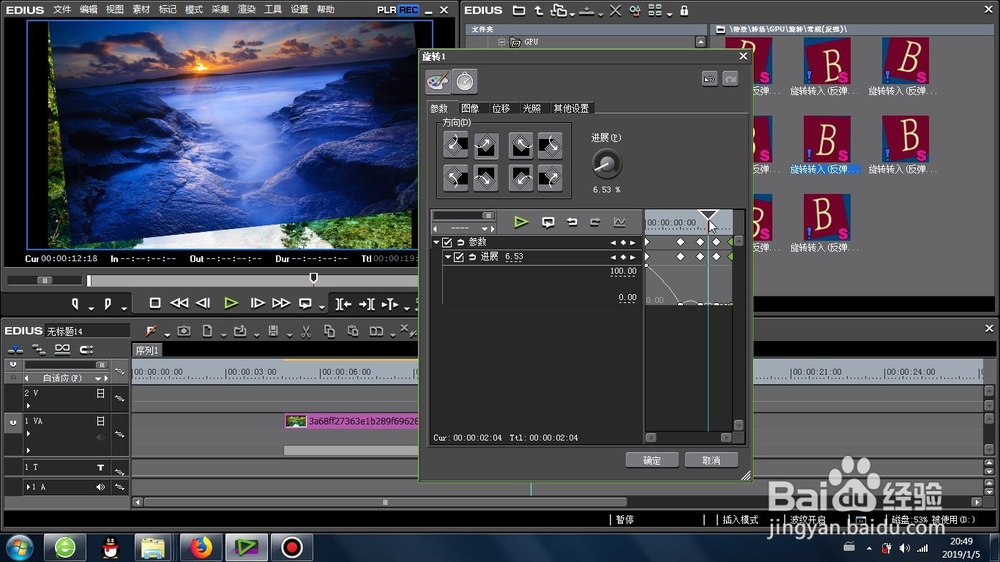1000x562 pixels.
Task: Adjust the 进展 progress knob
Action: 606,164
